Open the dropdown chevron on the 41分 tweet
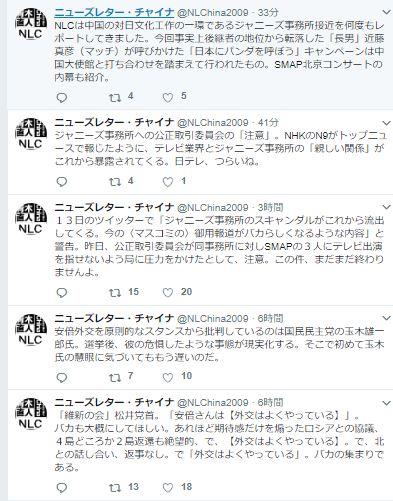Image resolution: width=393 pixels, height=501 pixels. tap(386, 123)
